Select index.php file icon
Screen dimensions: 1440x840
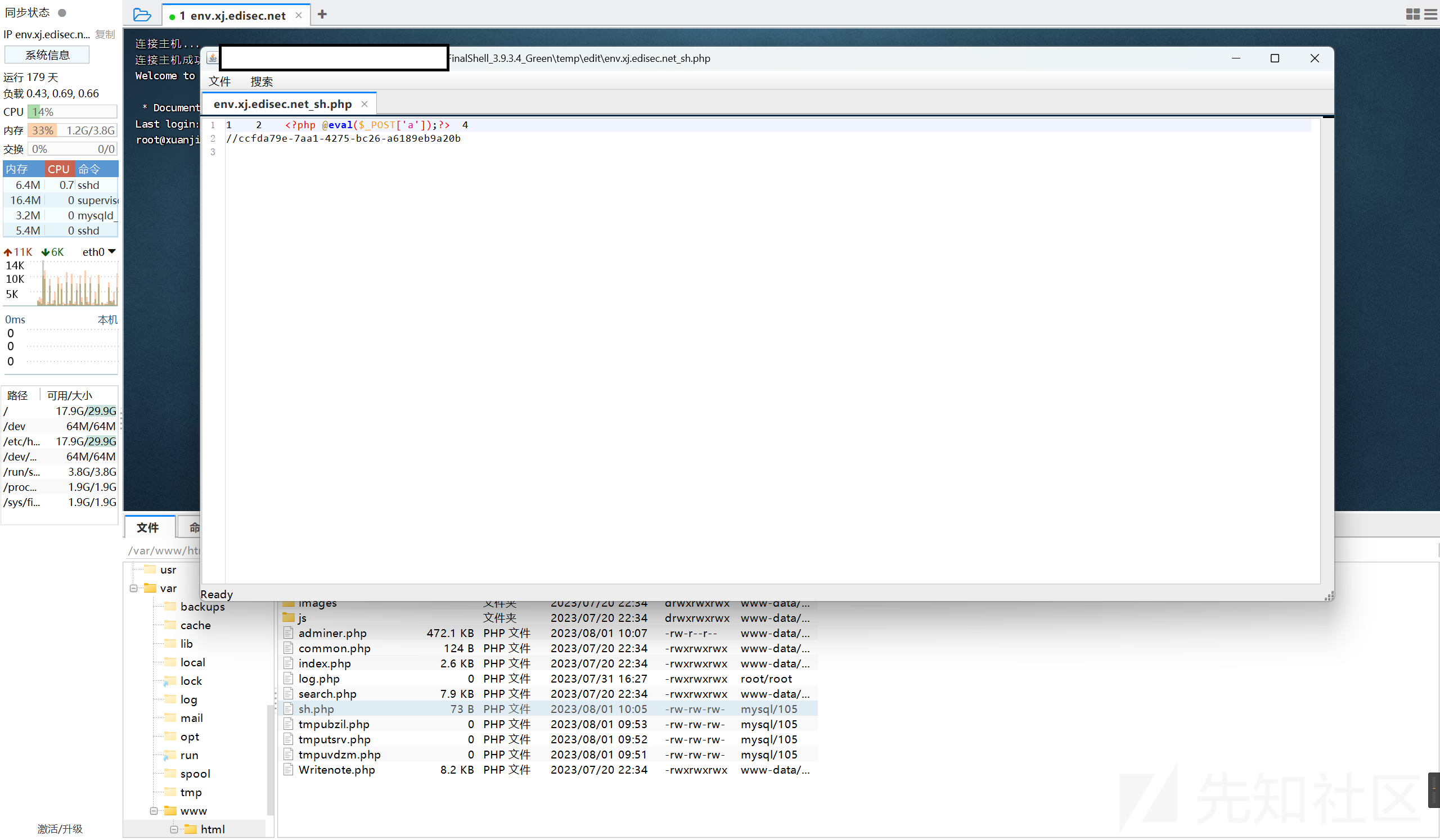288,663
